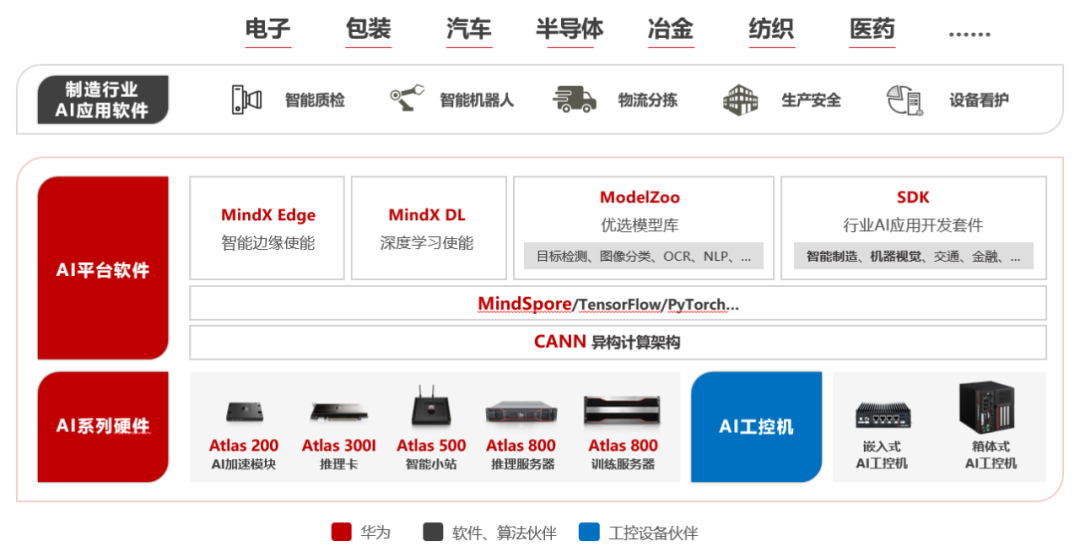Click the 智能质检 text label

click(x=315, y=101)
